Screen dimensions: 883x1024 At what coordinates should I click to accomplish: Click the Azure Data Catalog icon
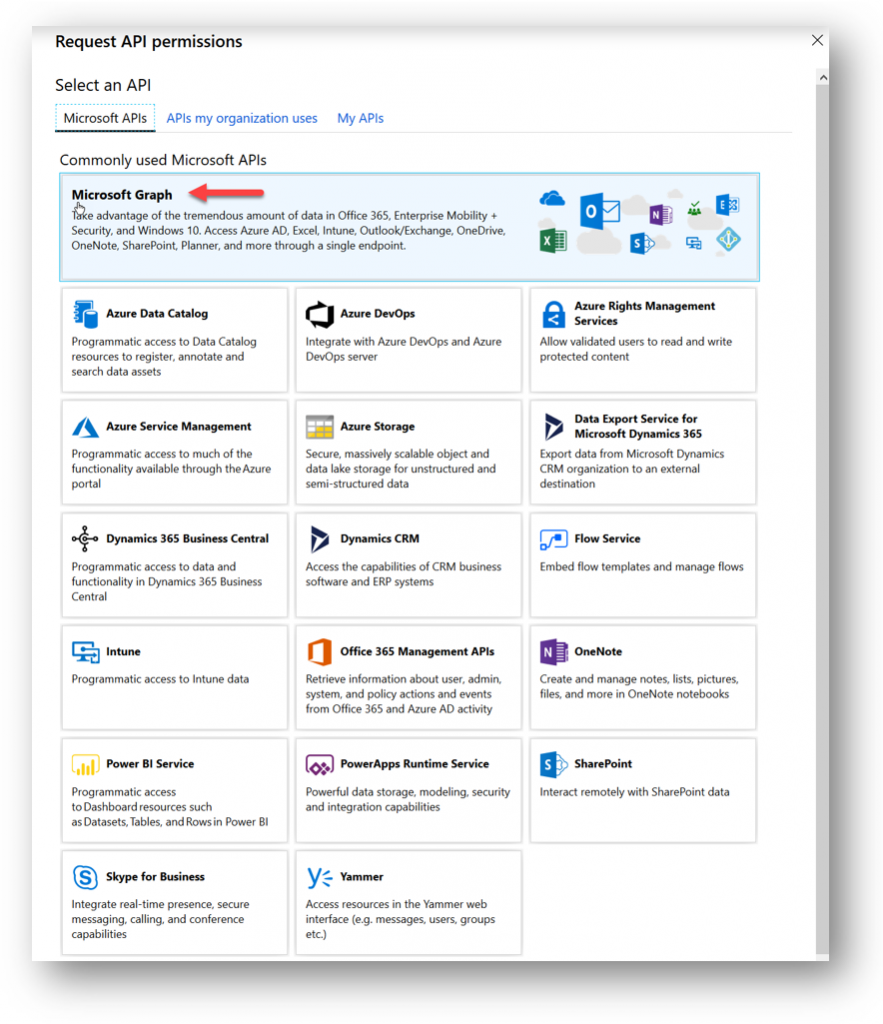[85, 314]
